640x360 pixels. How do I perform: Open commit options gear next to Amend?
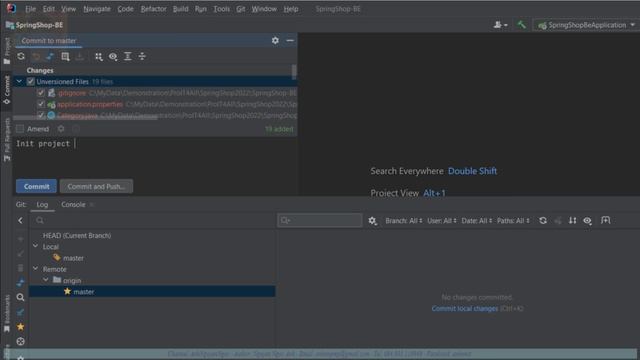61,129
